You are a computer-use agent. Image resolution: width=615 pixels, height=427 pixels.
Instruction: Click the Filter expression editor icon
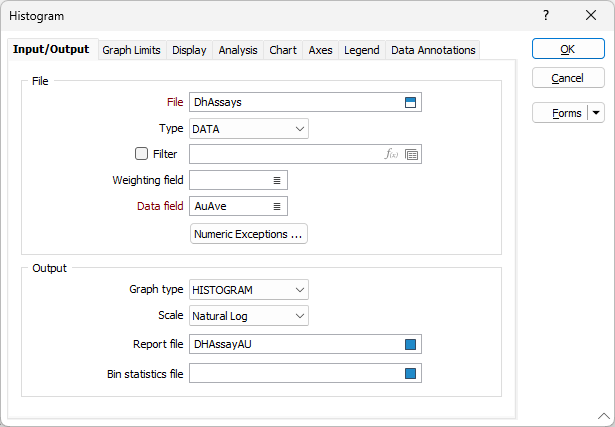click(x=392, y=154)
